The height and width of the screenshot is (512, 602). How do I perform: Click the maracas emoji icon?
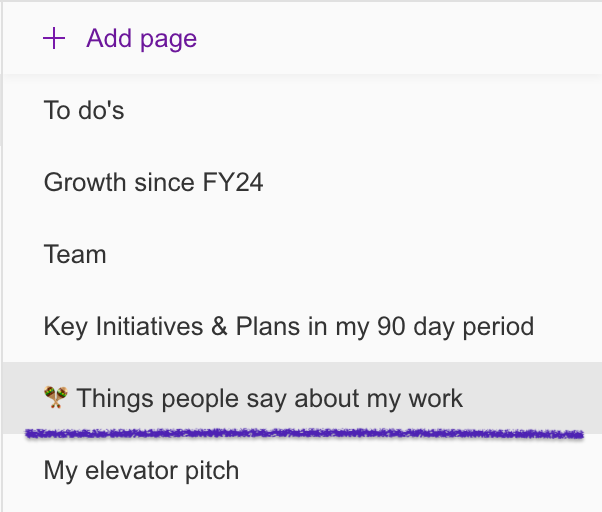coord(56,398)
